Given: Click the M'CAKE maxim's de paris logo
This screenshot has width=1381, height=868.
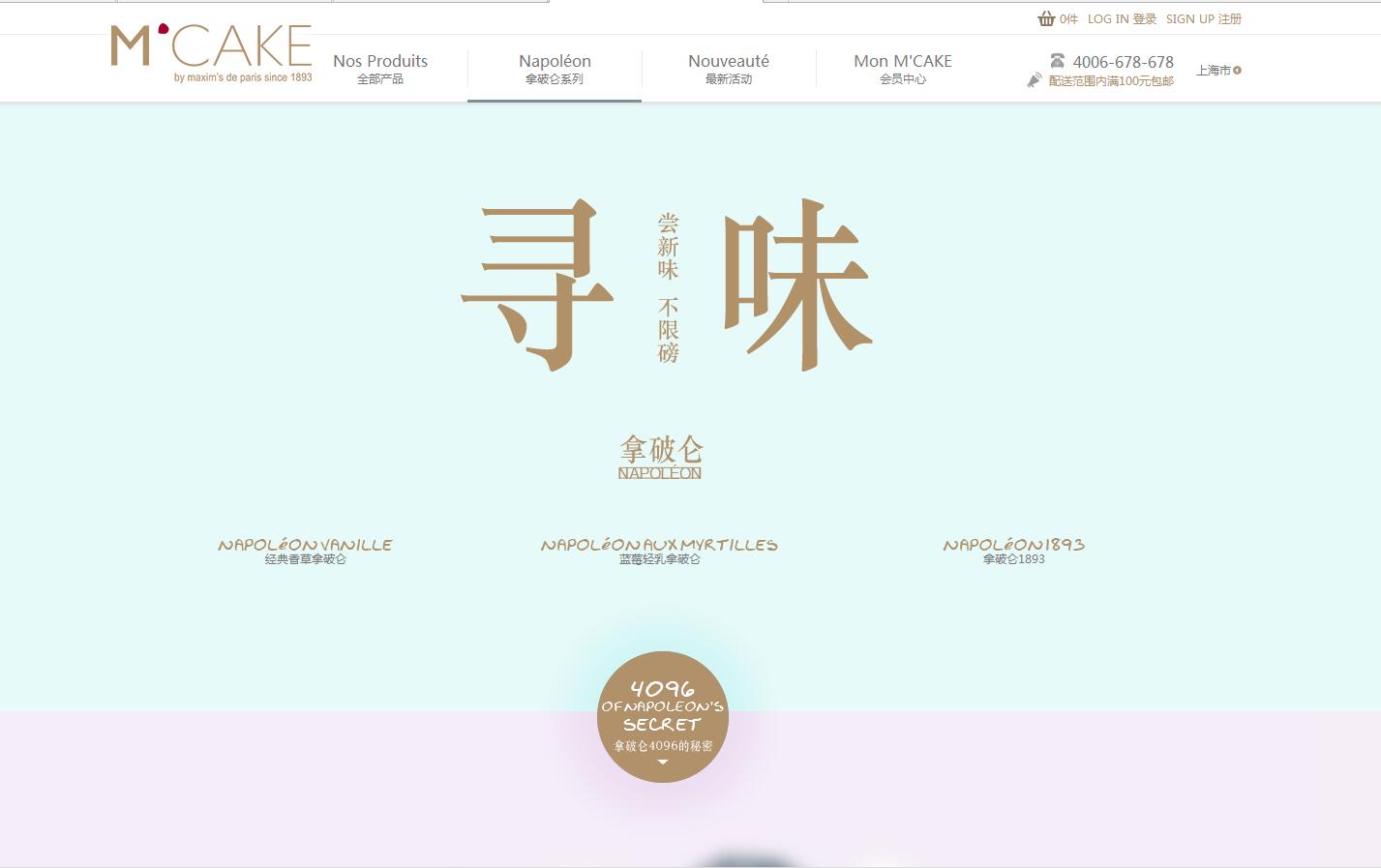Looking at the screenshot, I should point(211,50).
